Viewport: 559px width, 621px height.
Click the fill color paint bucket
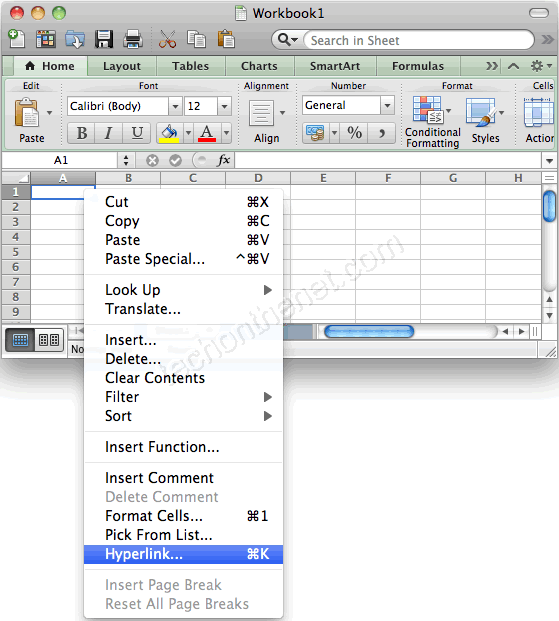(169, 133)
